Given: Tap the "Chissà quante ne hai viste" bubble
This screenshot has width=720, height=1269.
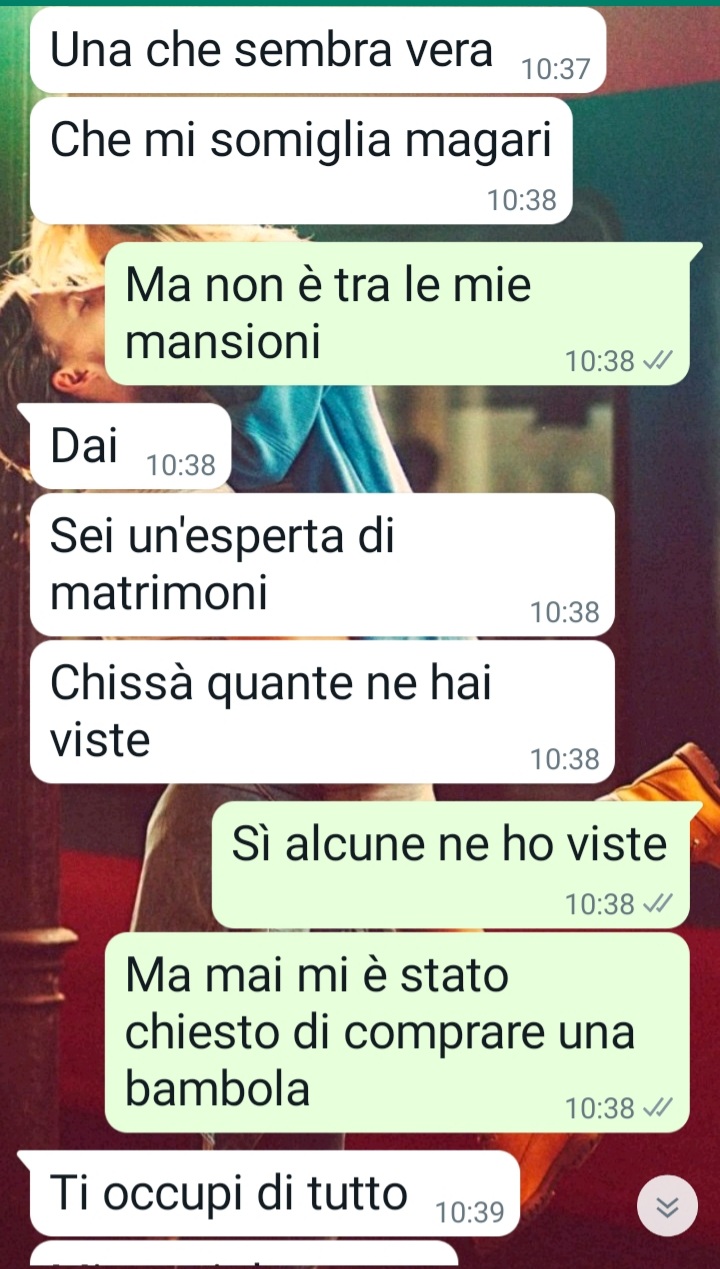Looking at the screenshot, I should (322, 712).
